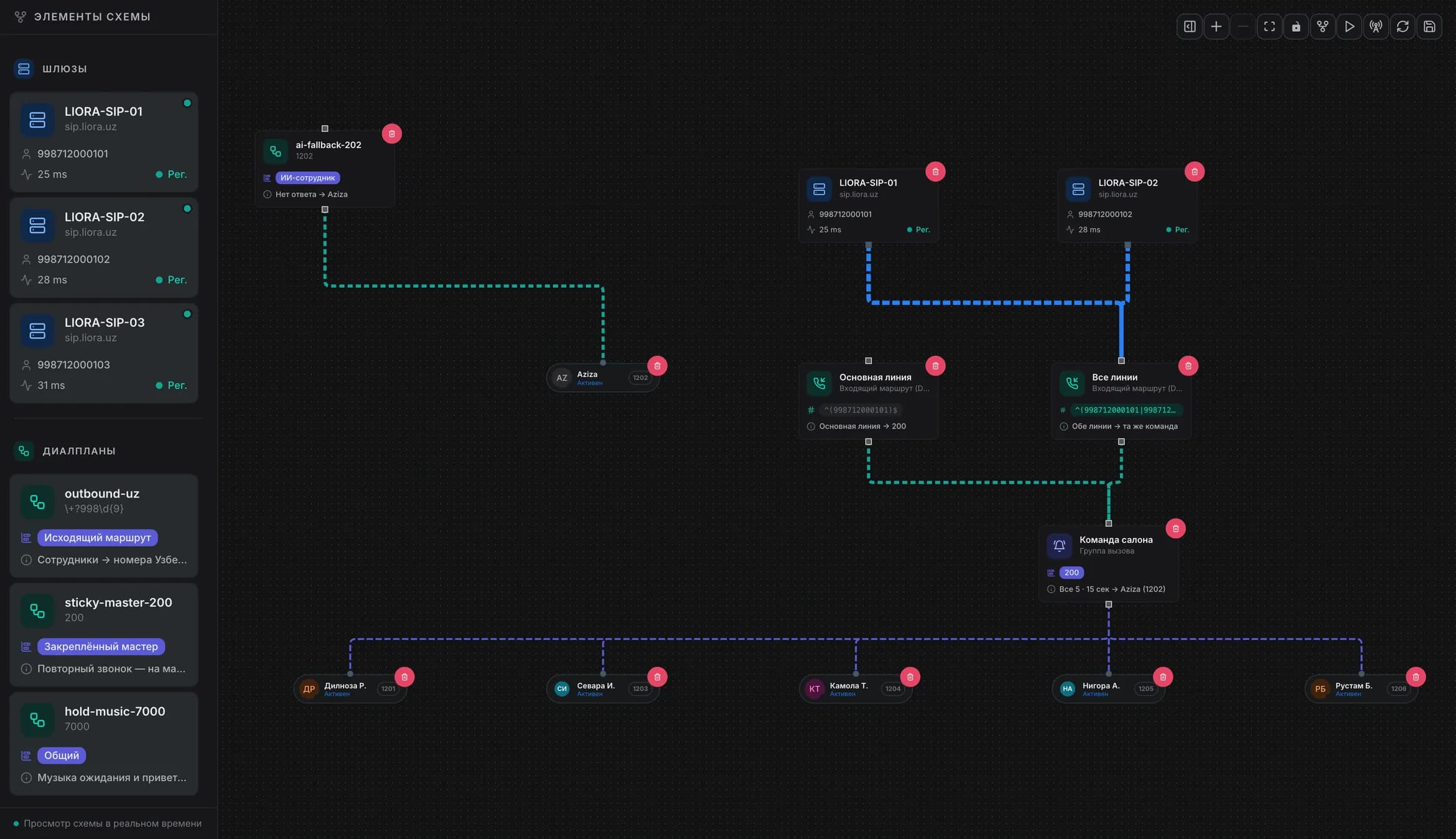Save the scheme with the floppy disk icon
This screenshot has width=1456, height=839.
(1429, 26)
